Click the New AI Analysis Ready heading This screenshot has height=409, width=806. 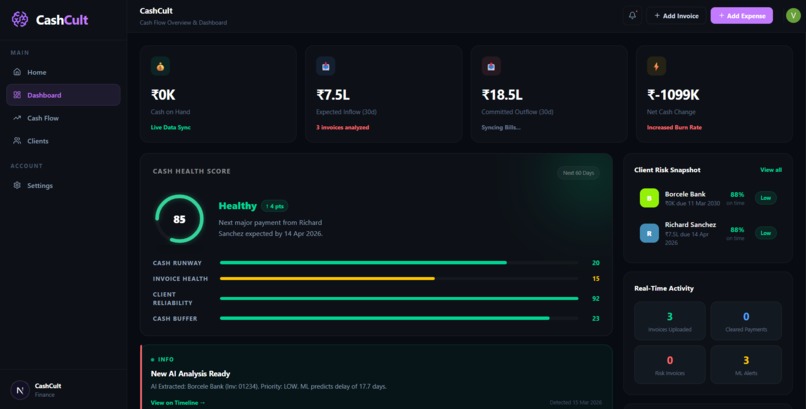click(190, 374)
